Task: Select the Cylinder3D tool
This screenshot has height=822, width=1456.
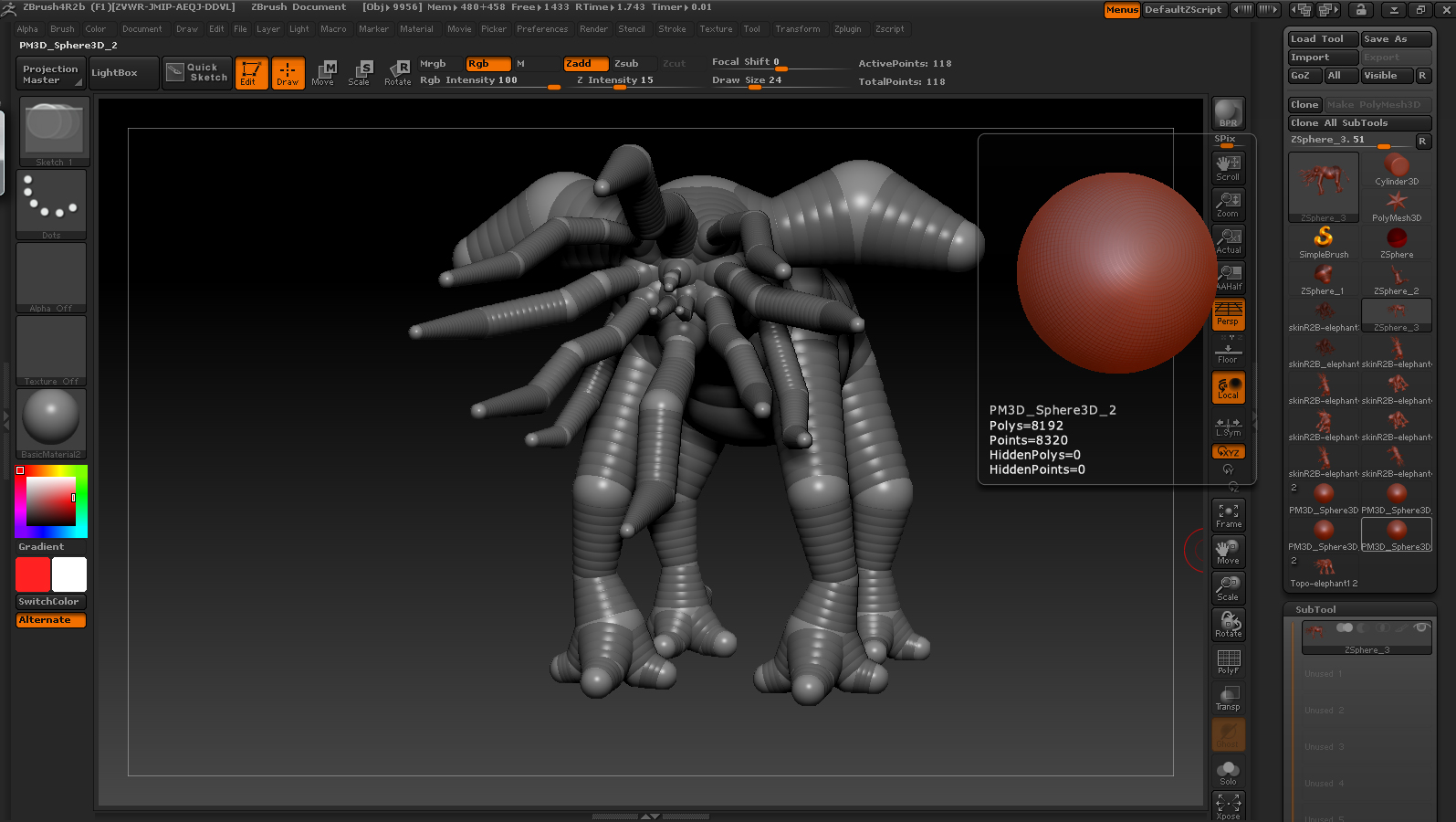Action: 1397,170
